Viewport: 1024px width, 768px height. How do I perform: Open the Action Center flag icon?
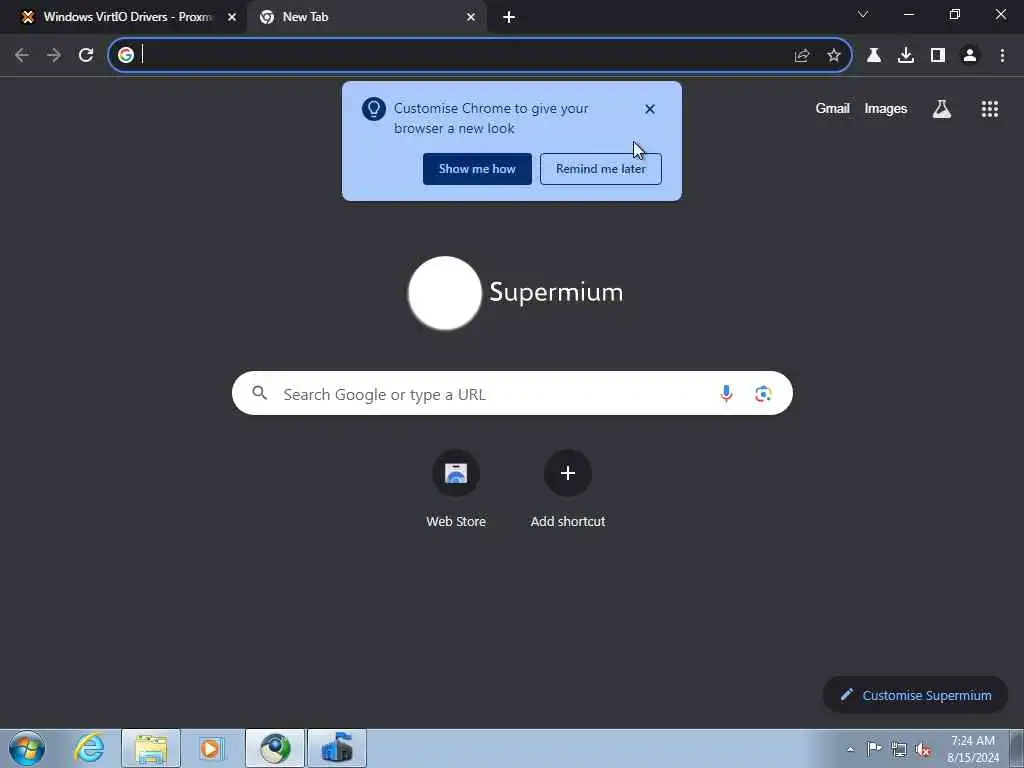(874, 748)
